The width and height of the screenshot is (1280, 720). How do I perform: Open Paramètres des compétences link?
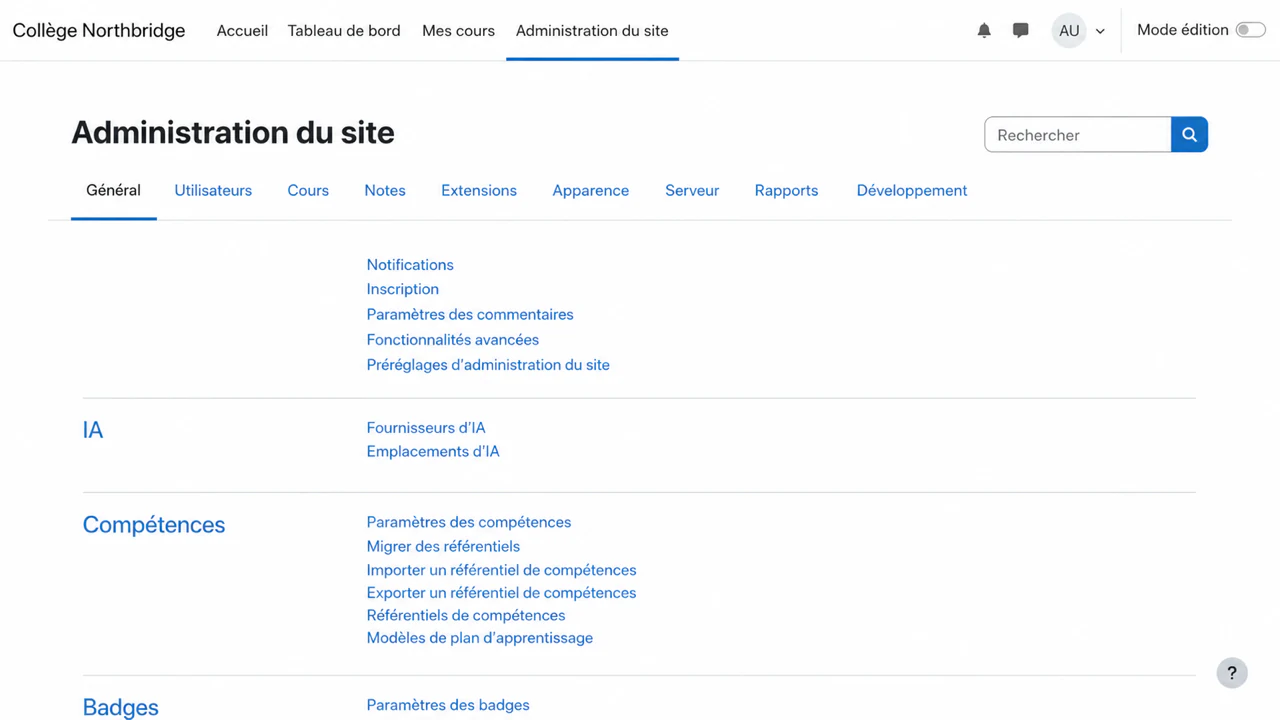point(469,522)
